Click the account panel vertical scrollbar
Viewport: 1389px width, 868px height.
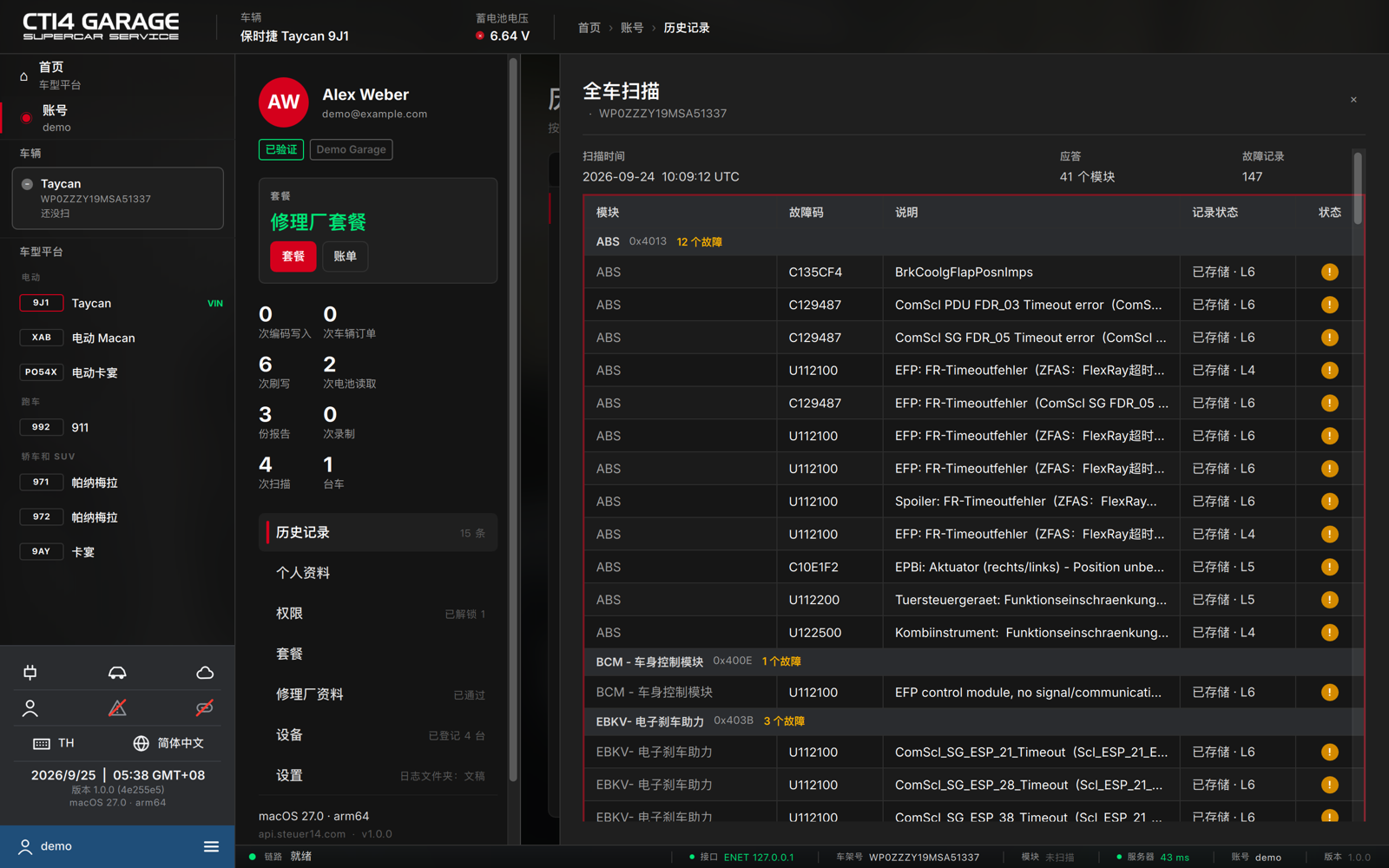513,420
